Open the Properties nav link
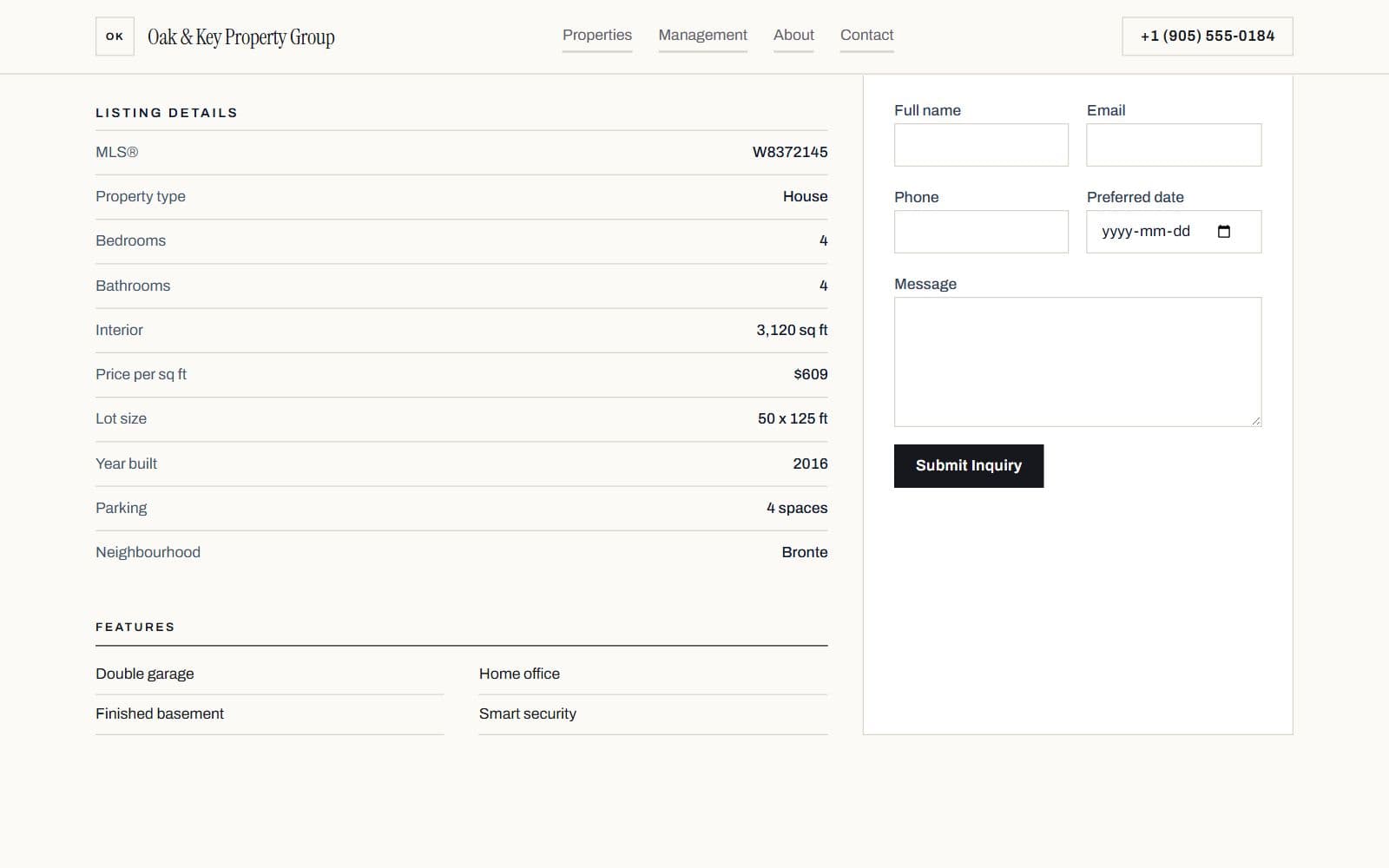Screen dimensions: 1389x868 click(597, 36)
